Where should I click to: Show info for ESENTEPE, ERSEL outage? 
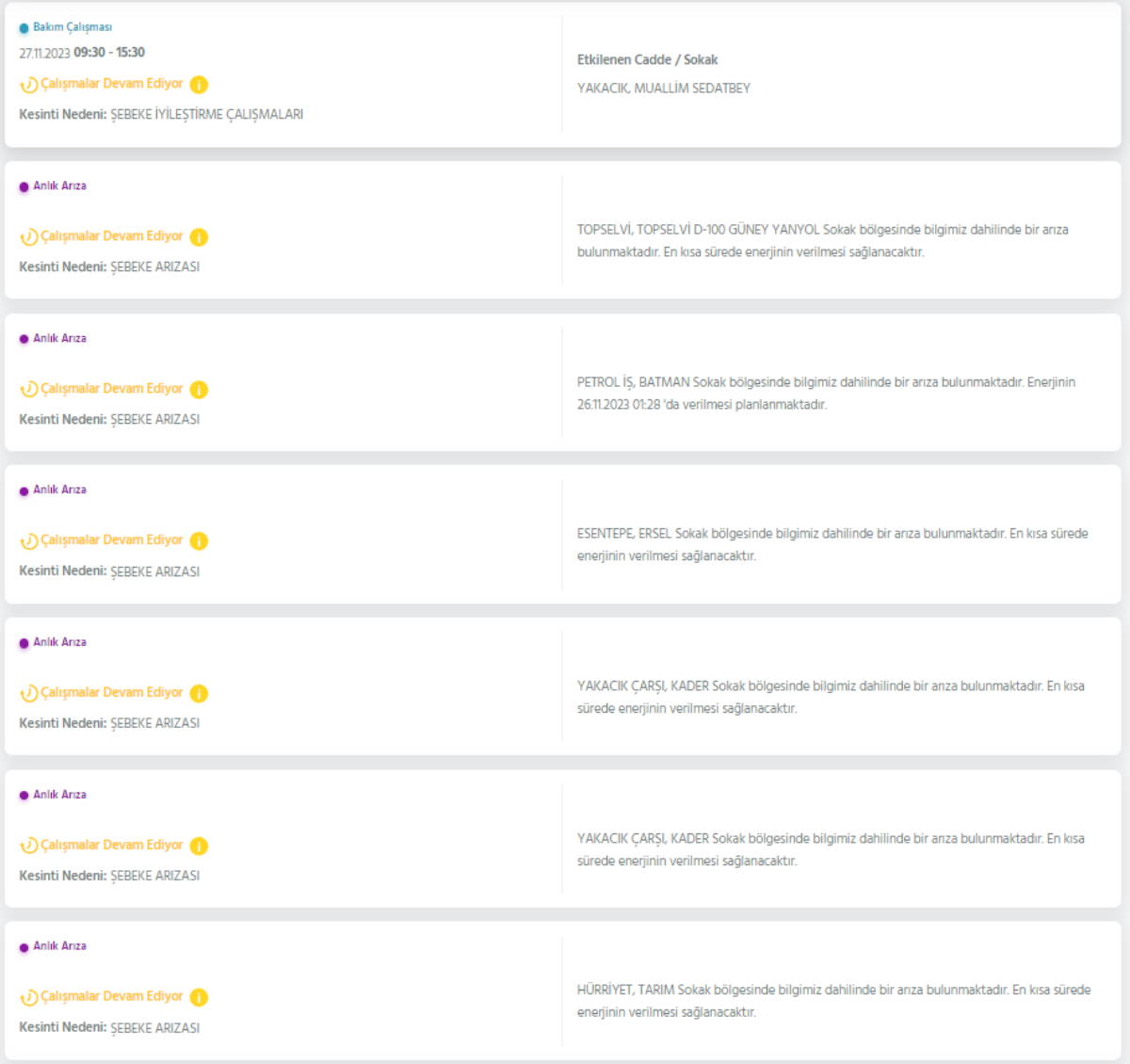[x=199, y=541]
